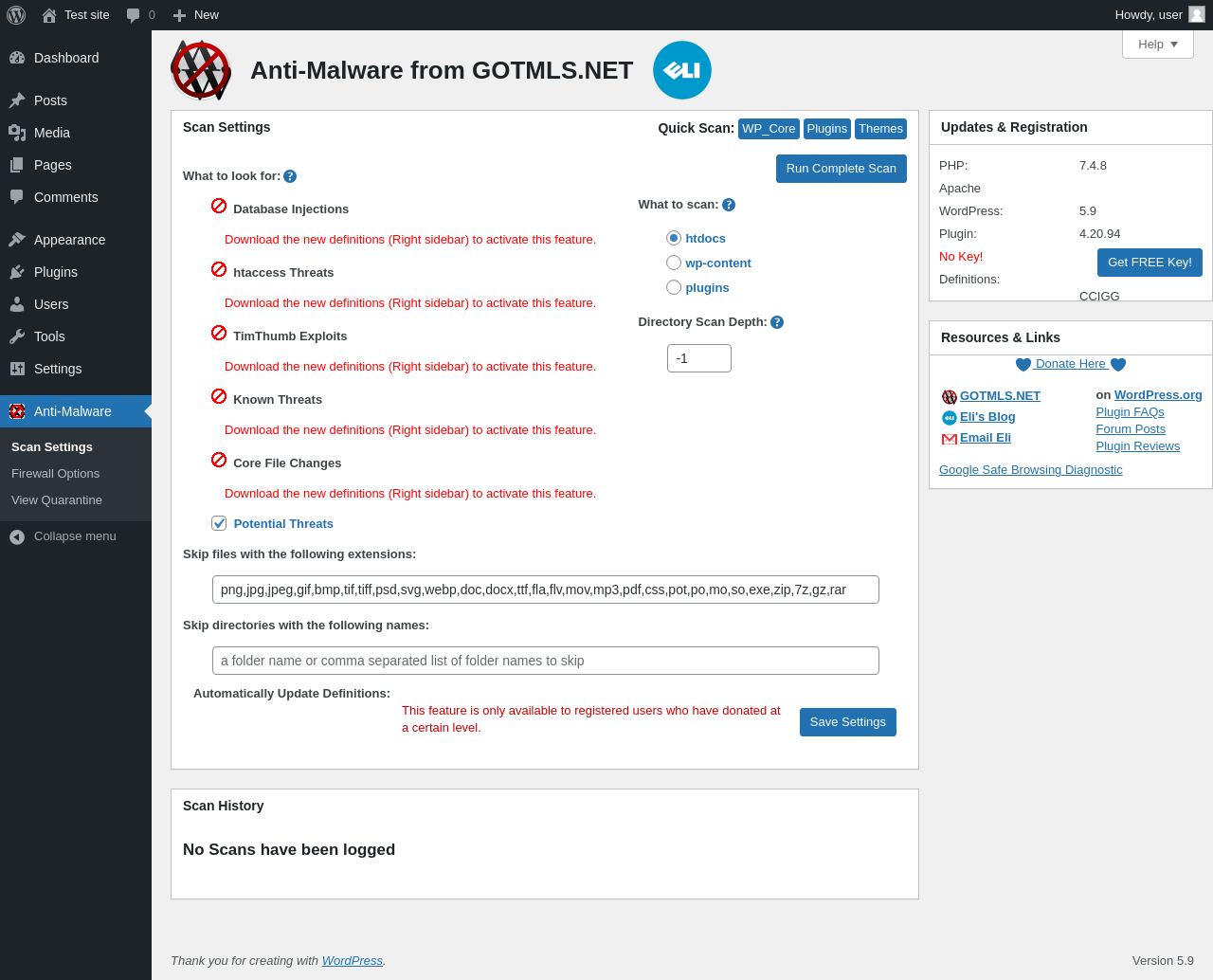The image size is (1213, 980).
Task: Click the user avatar in top right
Action: pos(1197,14)
